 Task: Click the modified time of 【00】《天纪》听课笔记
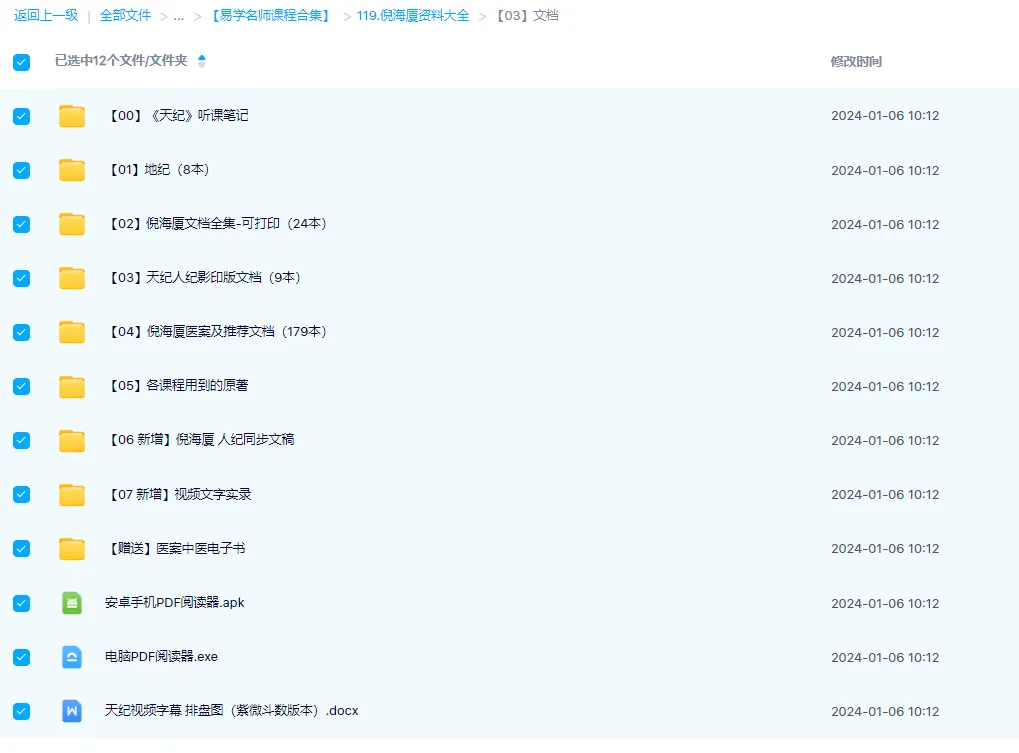(885, 116)
